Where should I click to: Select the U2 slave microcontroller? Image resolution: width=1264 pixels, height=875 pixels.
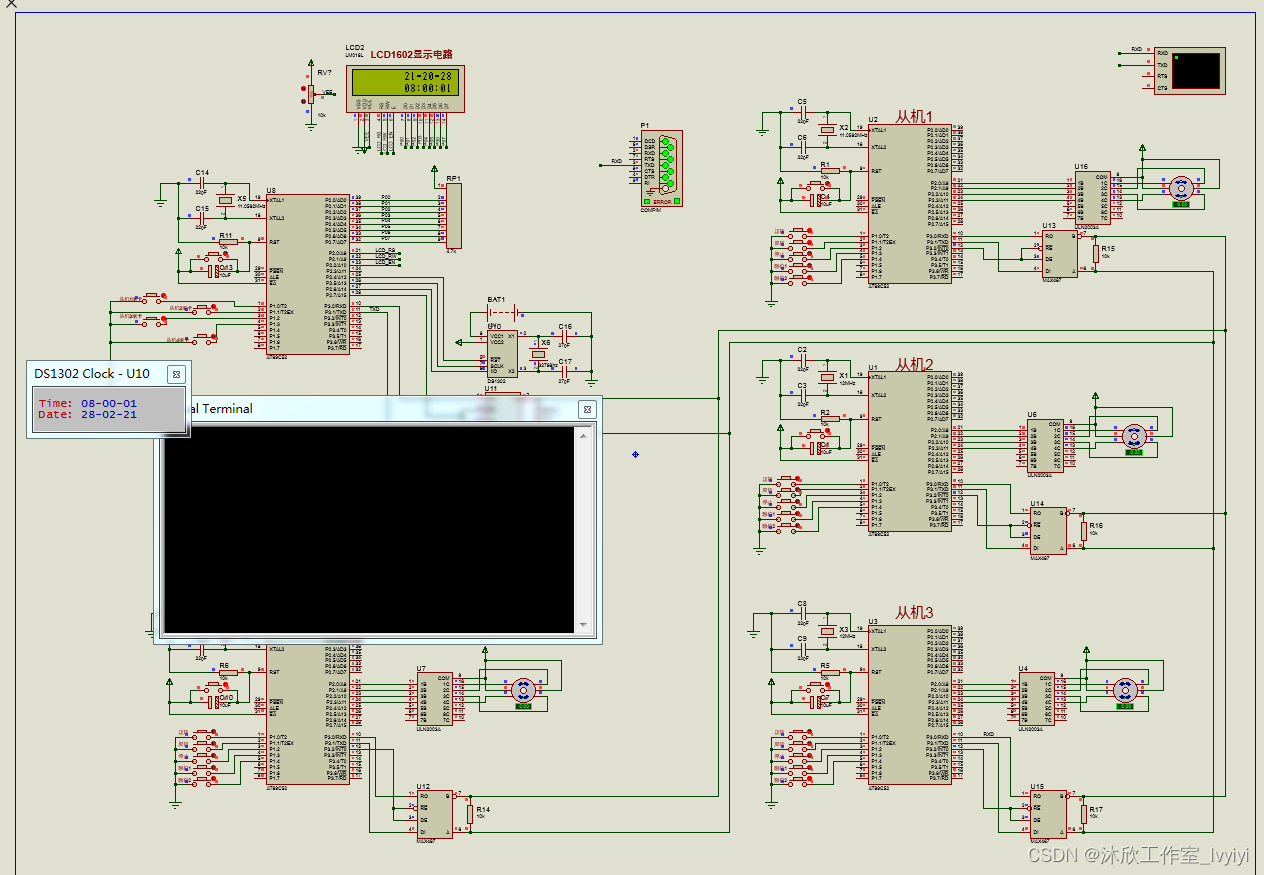909,204
